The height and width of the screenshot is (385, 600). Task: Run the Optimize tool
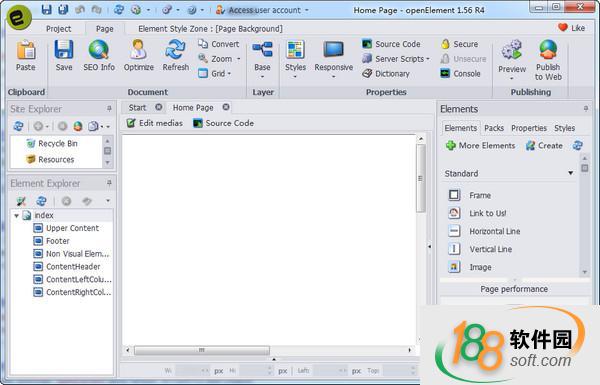click(x=139, y=56)
